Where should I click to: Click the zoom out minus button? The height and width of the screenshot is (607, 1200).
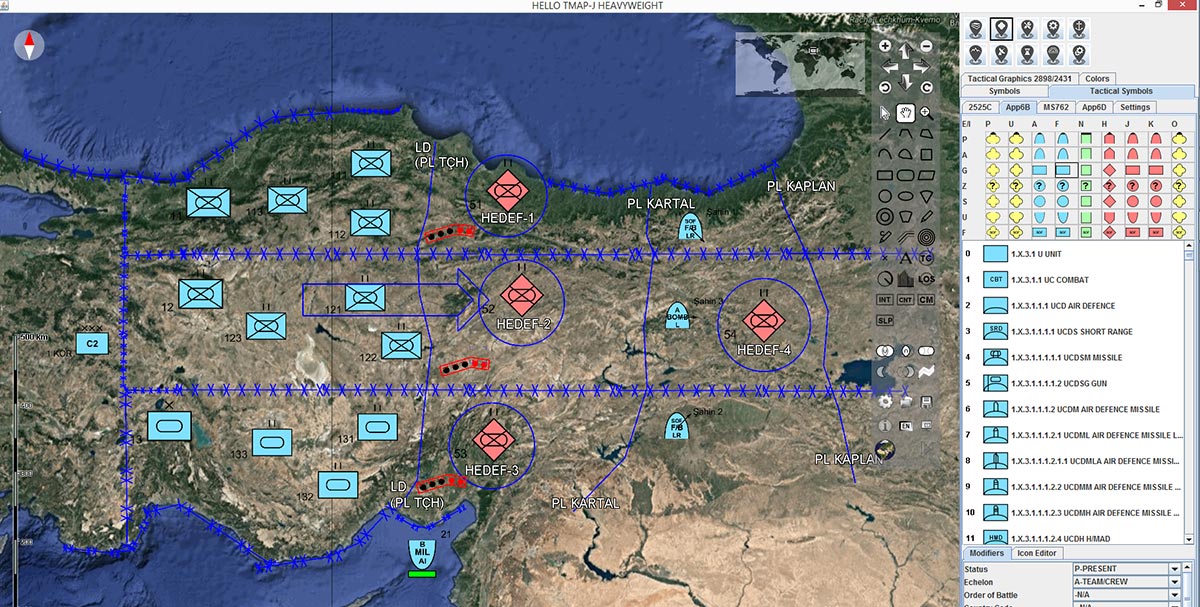(x=926, y=46)
